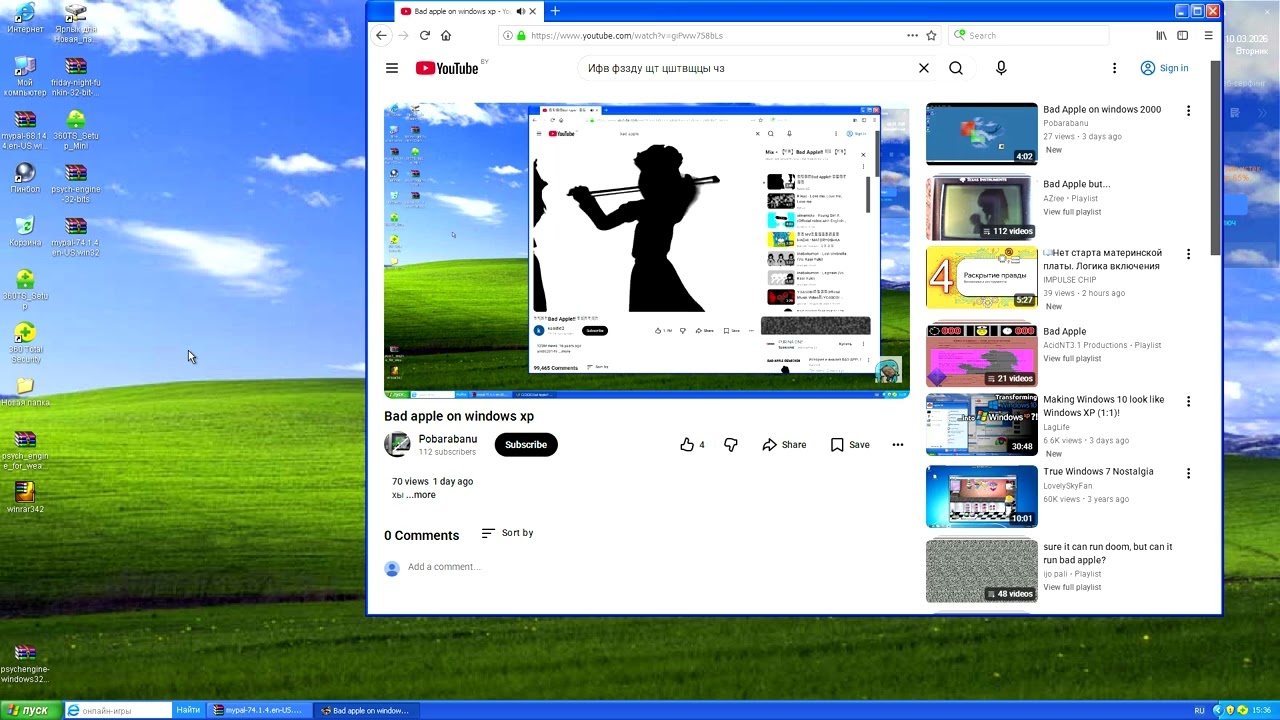Click the YouTube search text field
The height and width of the screenshot is (720, 1280).
coord(745,68)
